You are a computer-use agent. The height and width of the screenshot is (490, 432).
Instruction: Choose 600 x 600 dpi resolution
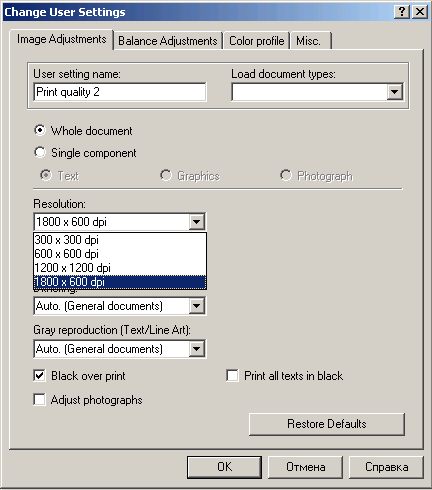(120, 254)
